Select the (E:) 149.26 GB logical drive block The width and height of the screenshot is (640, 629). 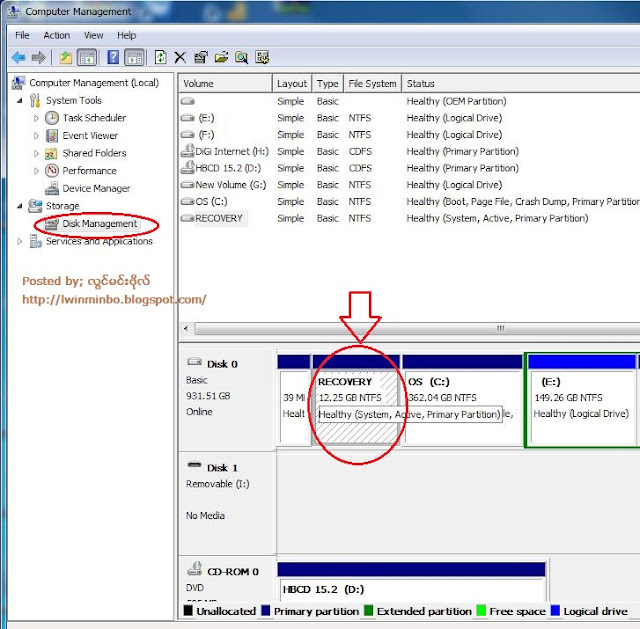click(582, 401)
